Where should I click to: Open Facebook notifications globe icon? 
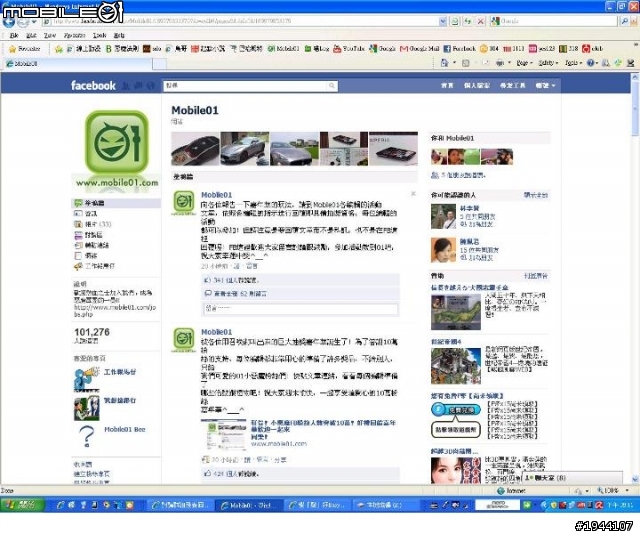151,86
